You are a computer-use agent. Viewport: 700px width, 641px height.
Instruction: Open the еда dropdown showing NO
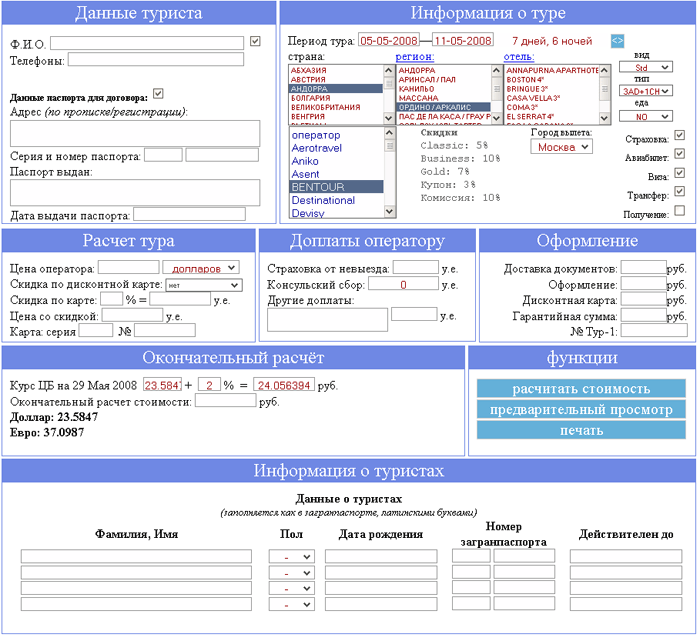click(652, 116)
